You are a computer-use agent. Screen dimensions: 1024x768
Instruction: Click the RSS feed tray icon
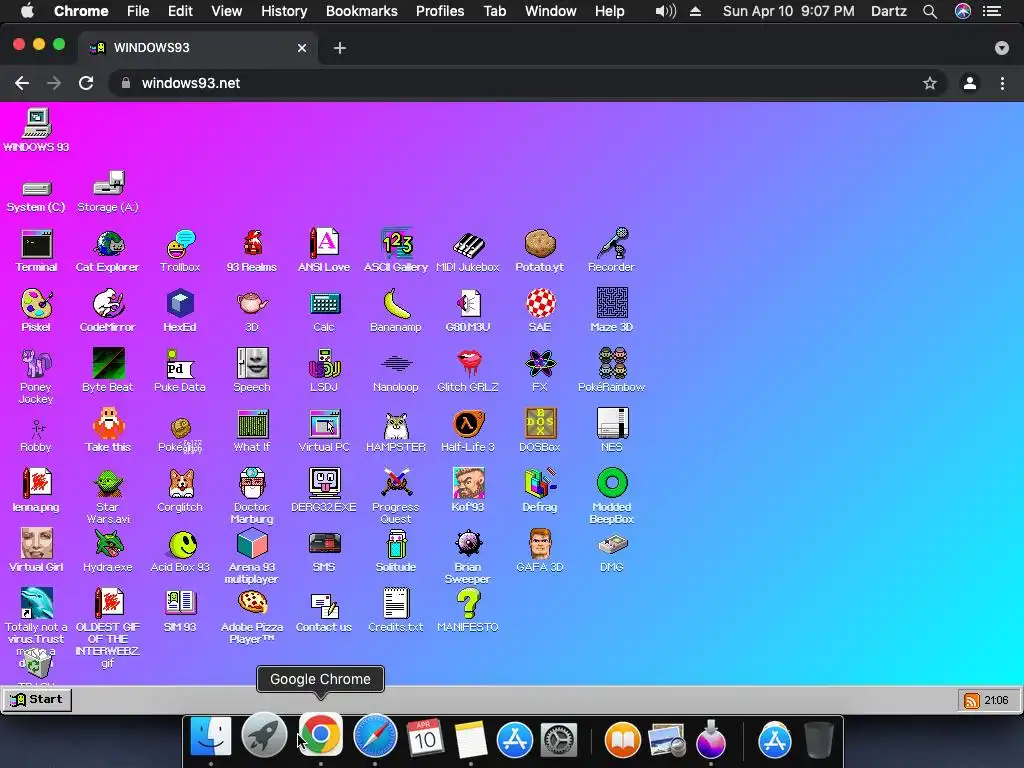pos(972,701)
